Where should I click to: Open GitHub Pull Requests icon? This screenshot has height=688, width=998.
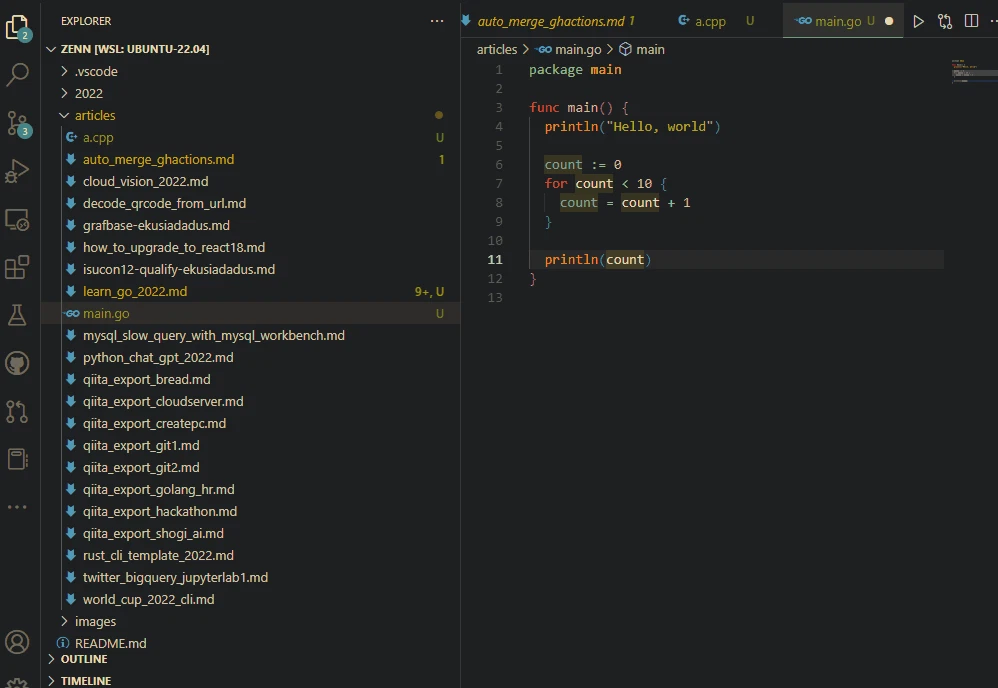click(17, 411)
